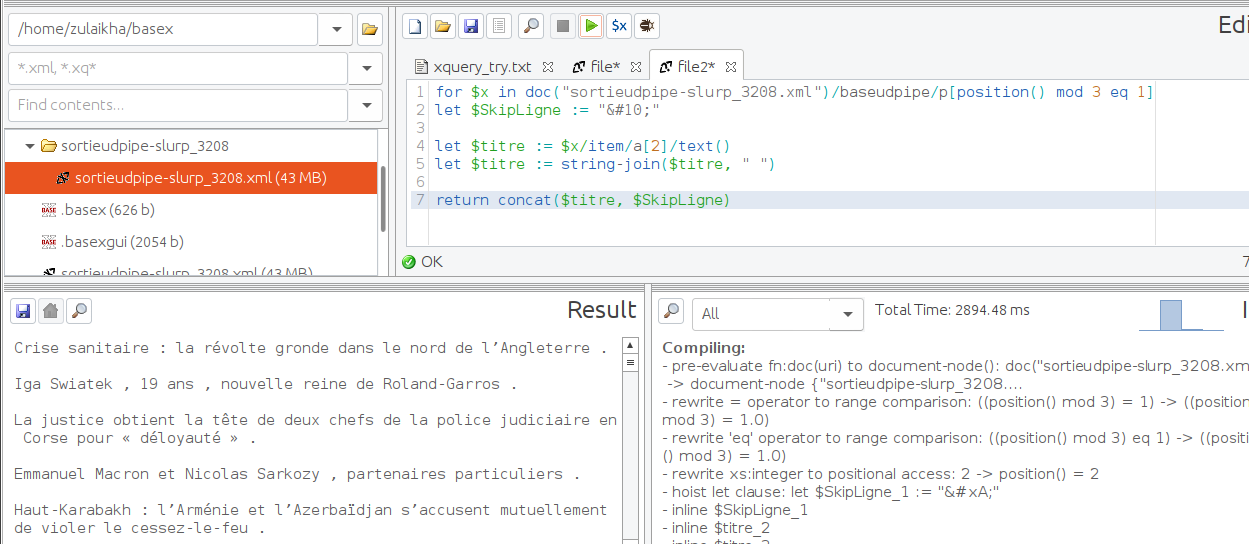Open the file filter dropdown

(365, 68)
